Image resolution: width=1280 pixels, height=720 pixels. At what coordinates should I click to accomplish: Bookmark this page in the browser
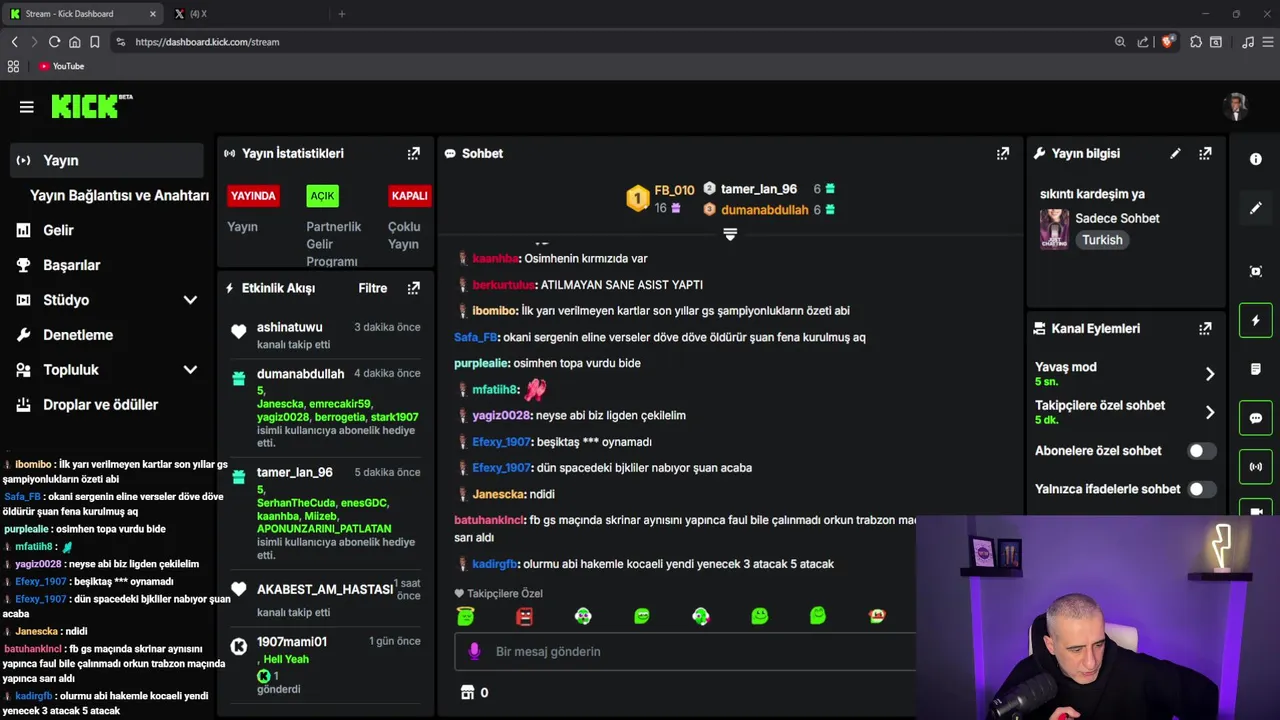(x=95, y=42)
